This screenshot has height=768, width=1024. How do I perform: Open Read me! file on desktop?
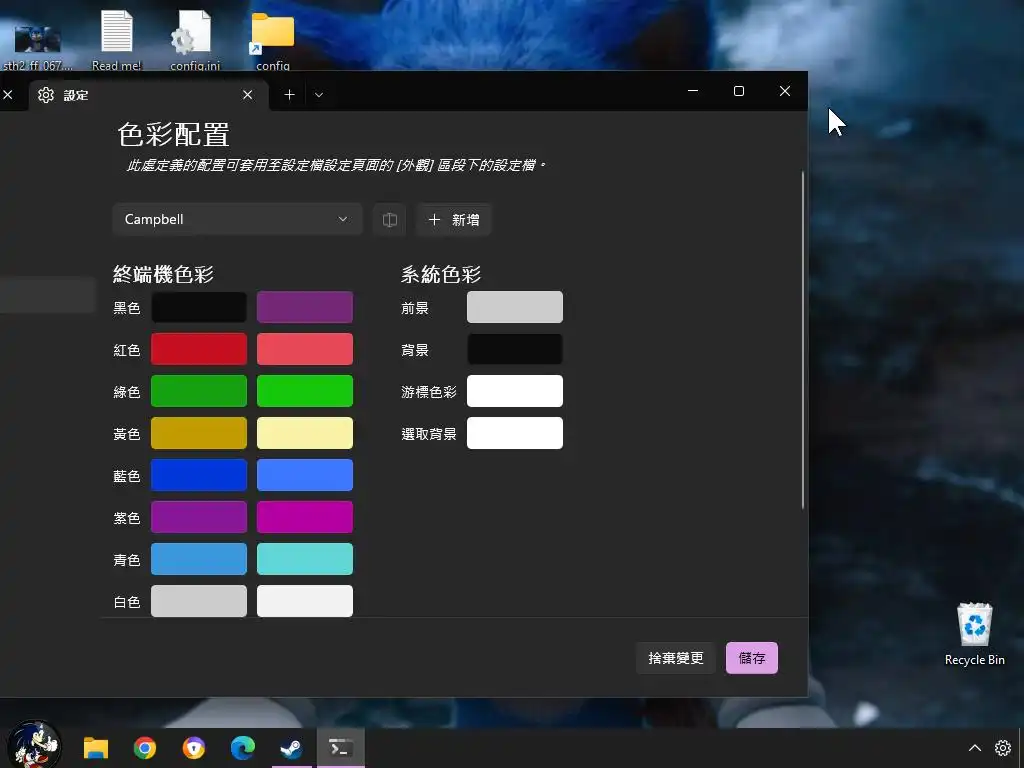click(117, 40)
